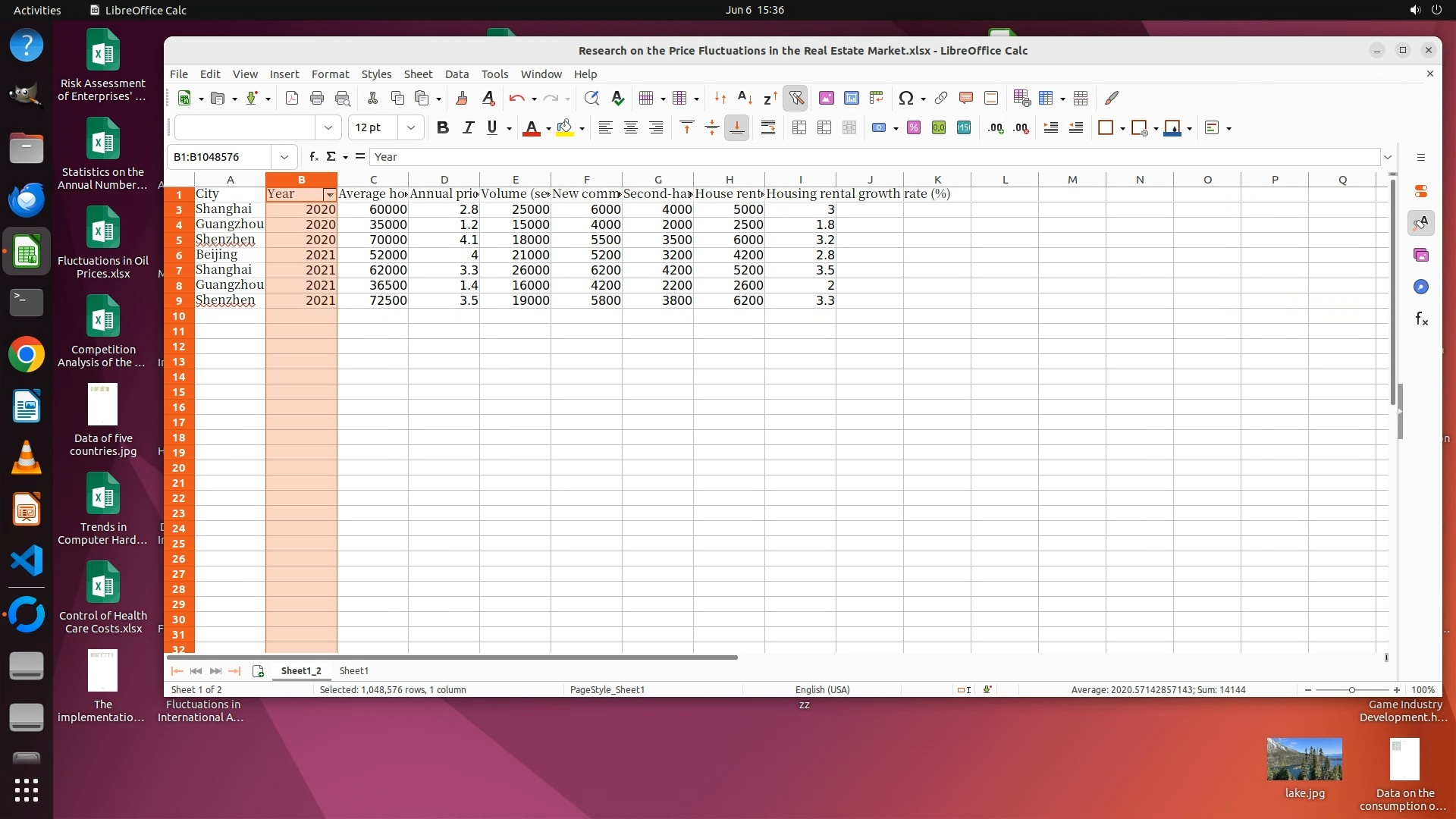Switch to the Sheet1 tab

point(353,670)
